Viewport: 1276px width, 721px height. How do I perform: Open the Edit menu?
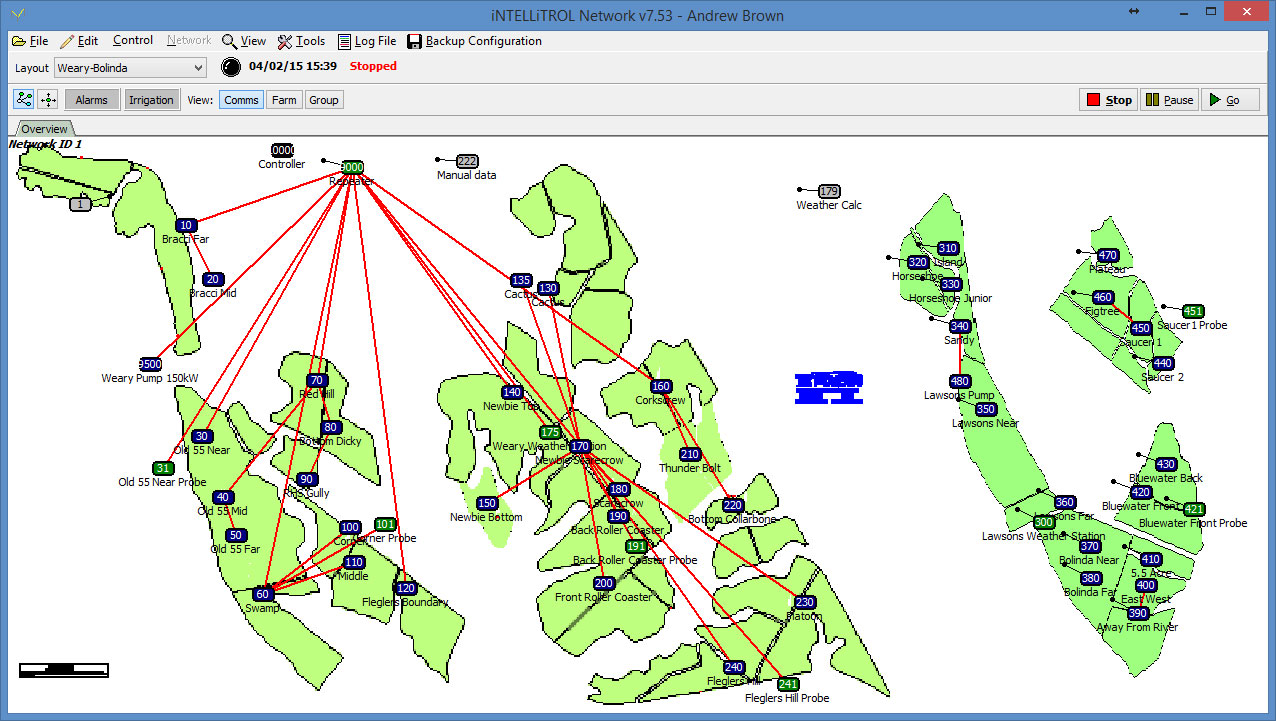pyautogui.click(x=79, y=41)
